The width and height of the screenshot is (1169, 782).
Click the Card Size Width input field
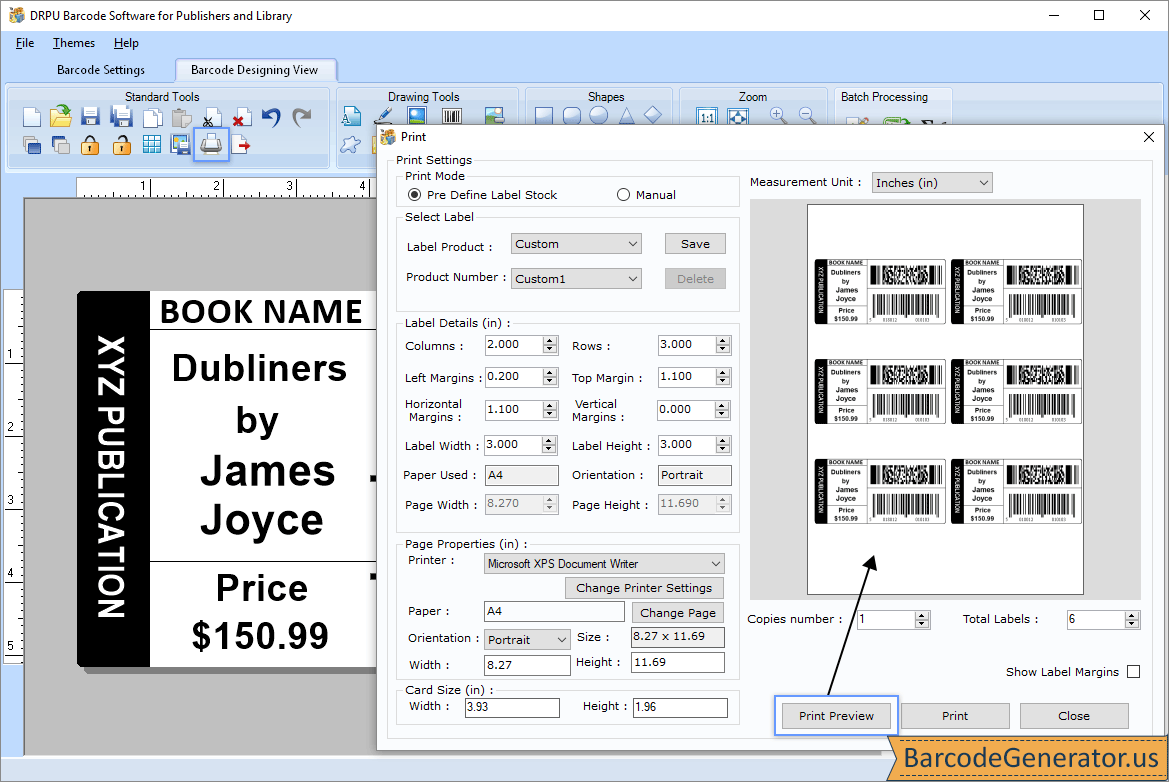click(511, 707)
